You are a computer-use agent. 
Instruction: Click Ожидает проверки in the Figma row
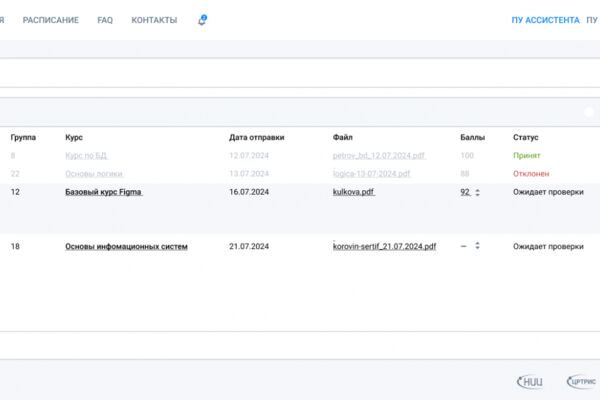pos(548,192)
